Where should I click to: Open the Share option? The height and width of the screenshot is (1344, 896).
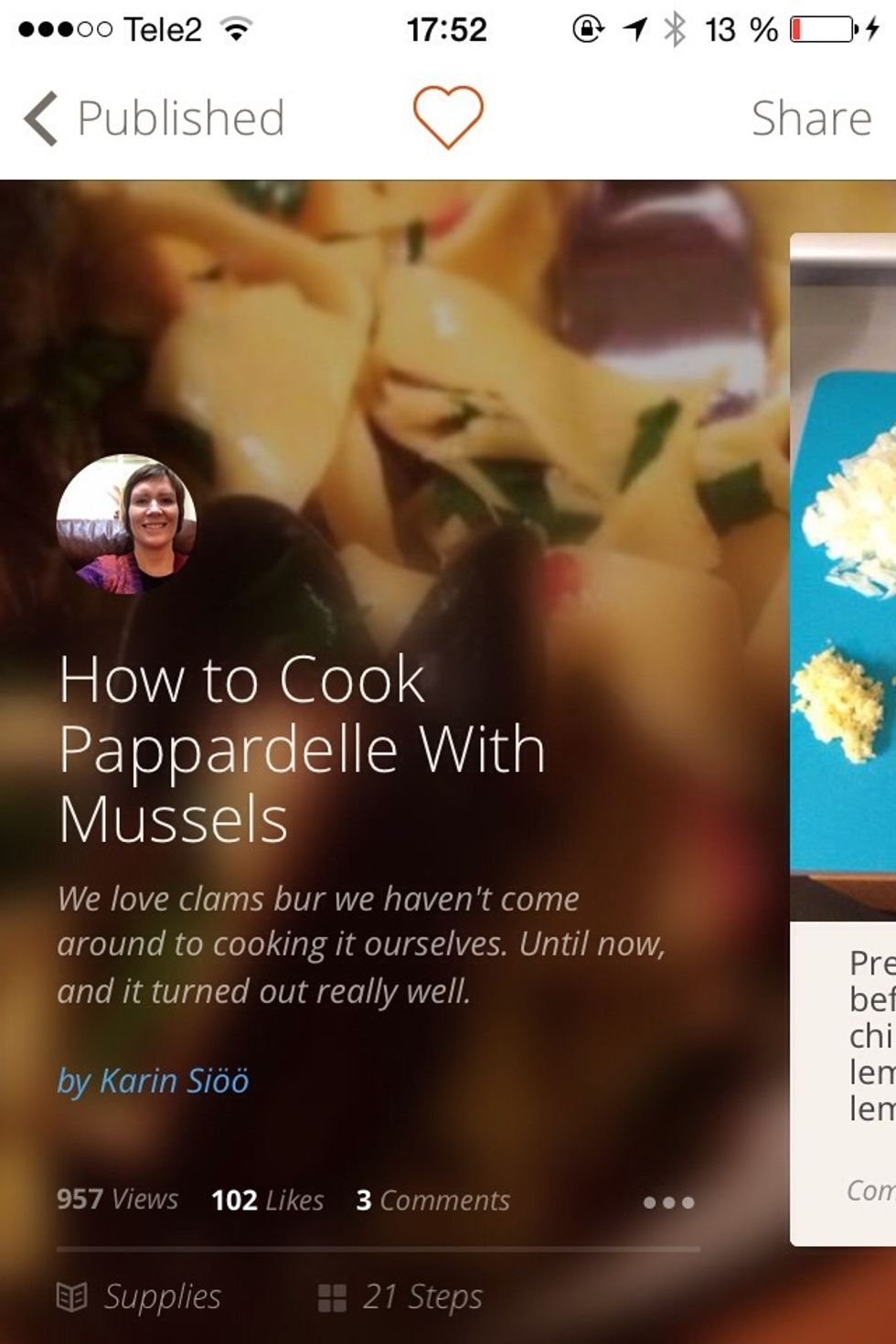click(811, 118)
